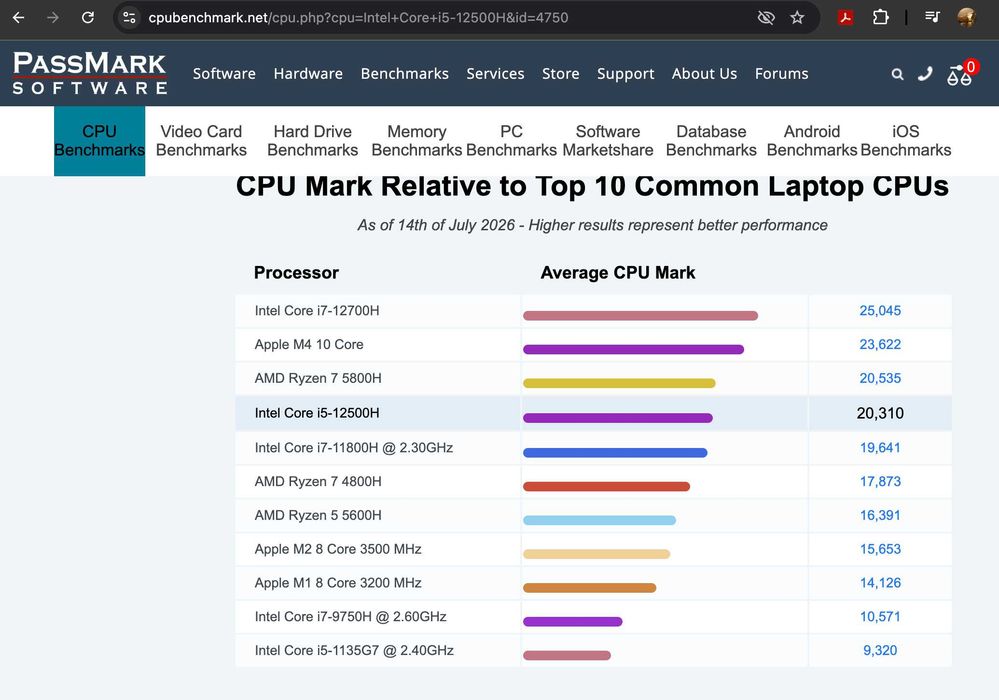Switch to Hard Drive Benchmarks tab
Image resolution: width=999 pixels, height=700 pixels.
313,141
